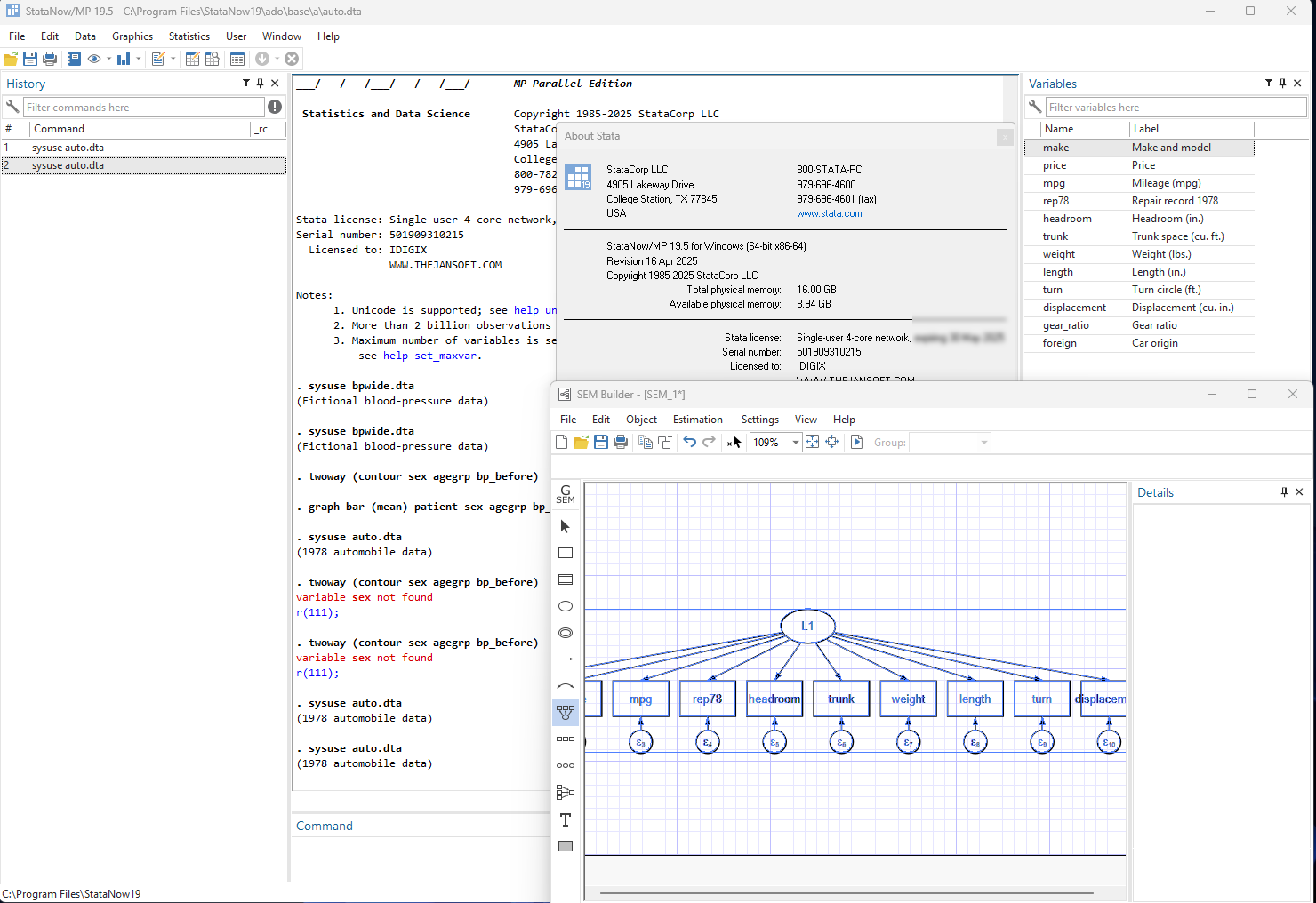Select the Add Observed Variables Set tool
Screen dimensions: 1316x903
point(566,739)
